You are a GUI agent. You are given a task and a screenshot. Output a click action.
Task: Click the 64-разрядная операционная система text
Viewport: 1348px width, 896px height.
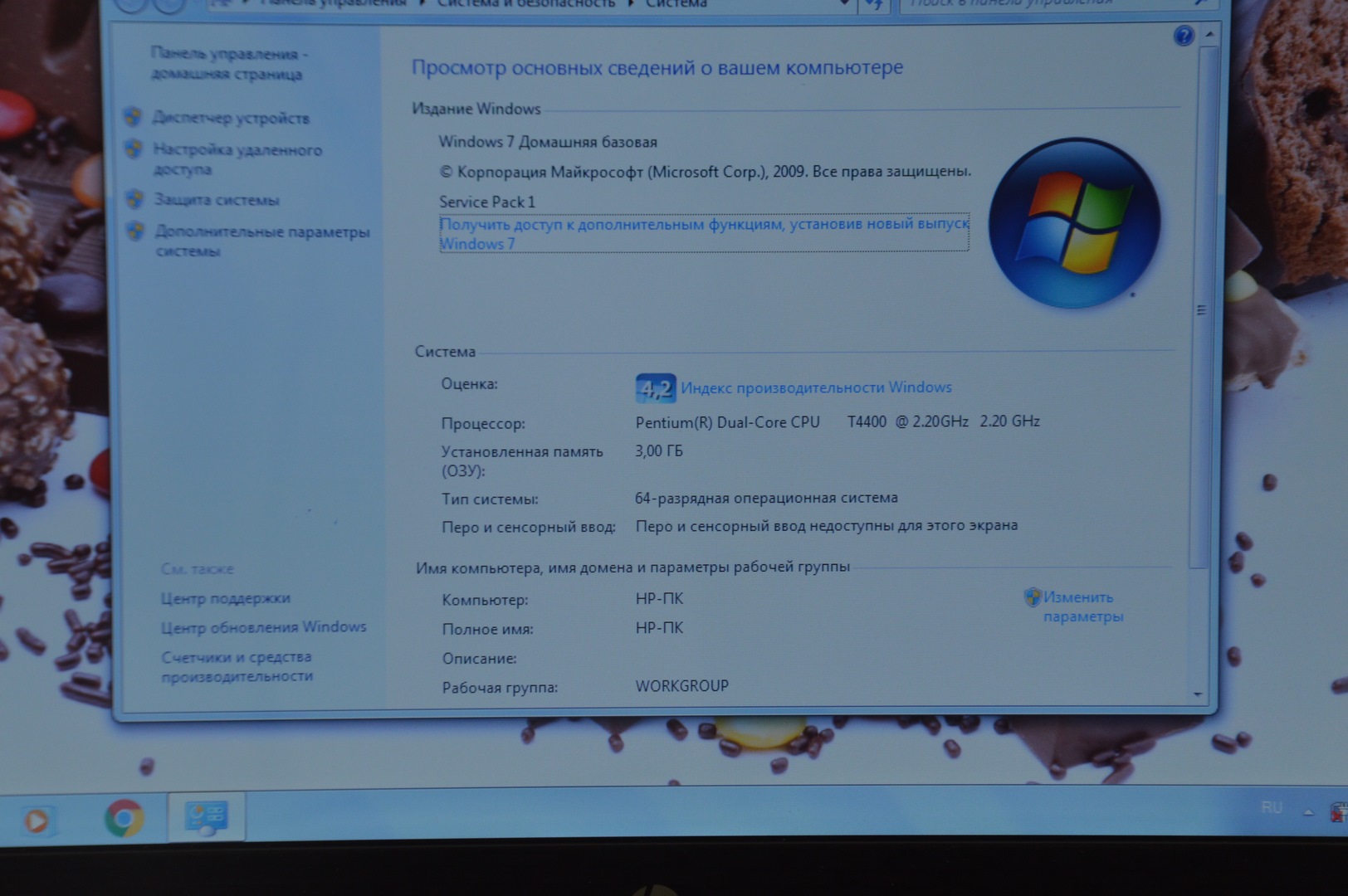coord(766,498)
